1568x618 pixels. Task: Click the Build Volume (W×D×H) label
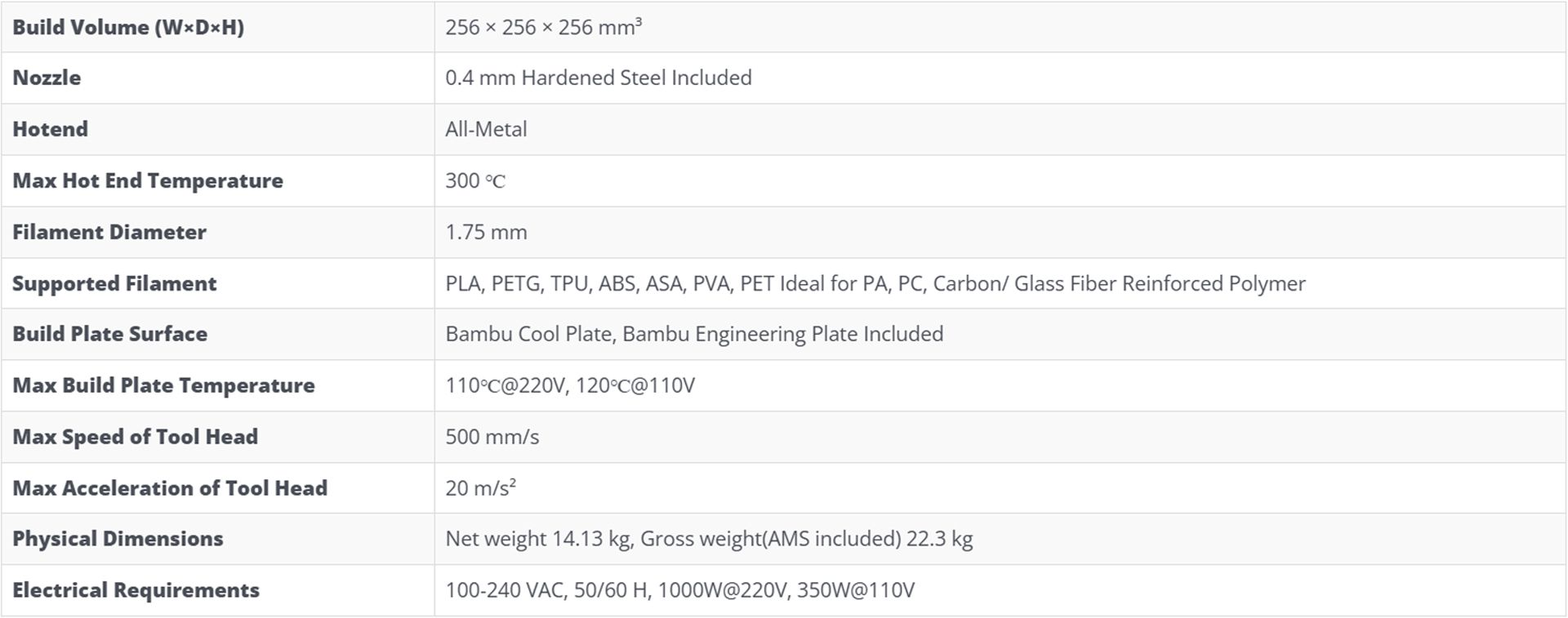point(128,28)
